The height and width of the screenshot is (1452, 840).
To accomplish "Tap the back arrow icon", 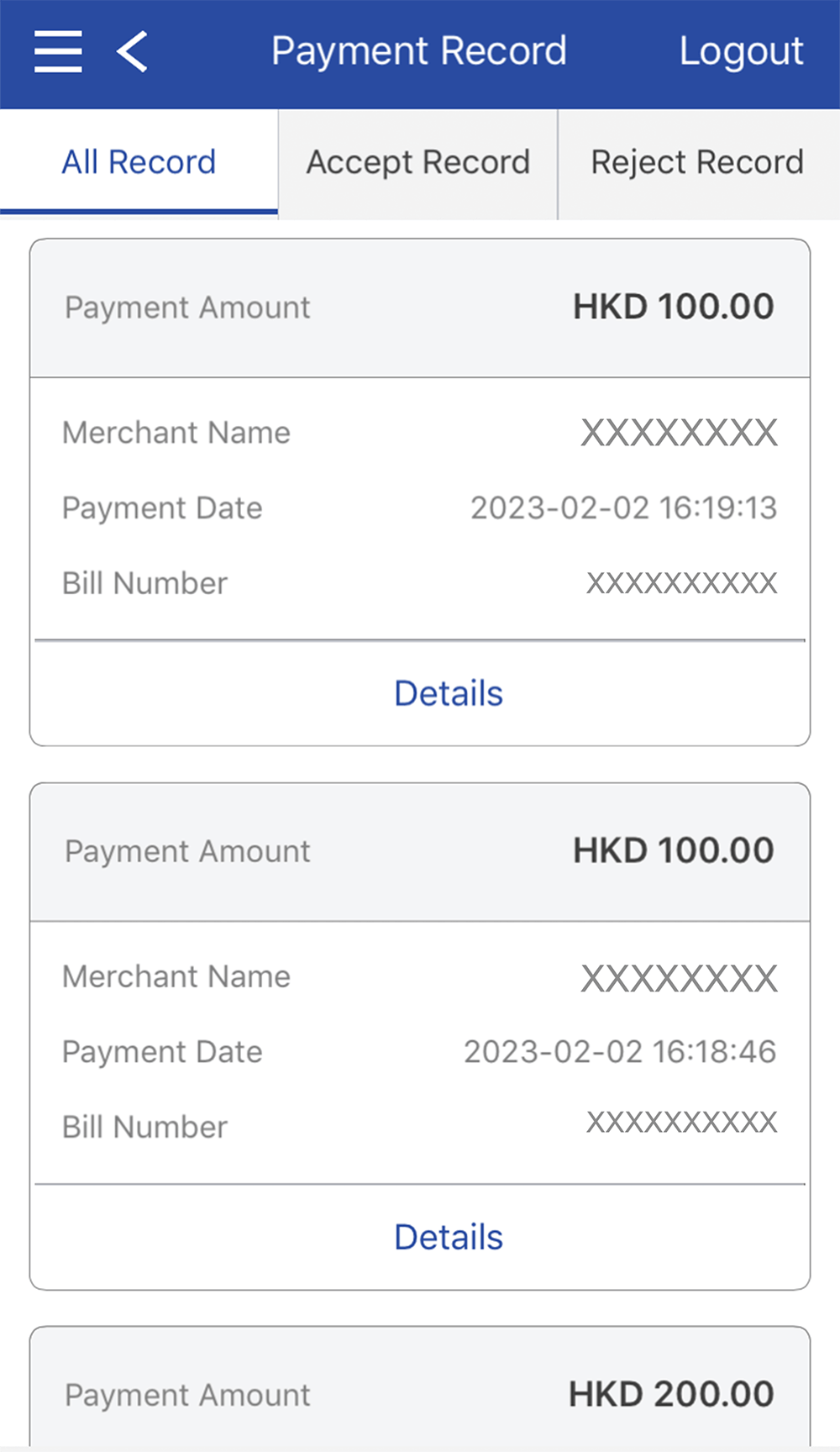I will 133,51.
